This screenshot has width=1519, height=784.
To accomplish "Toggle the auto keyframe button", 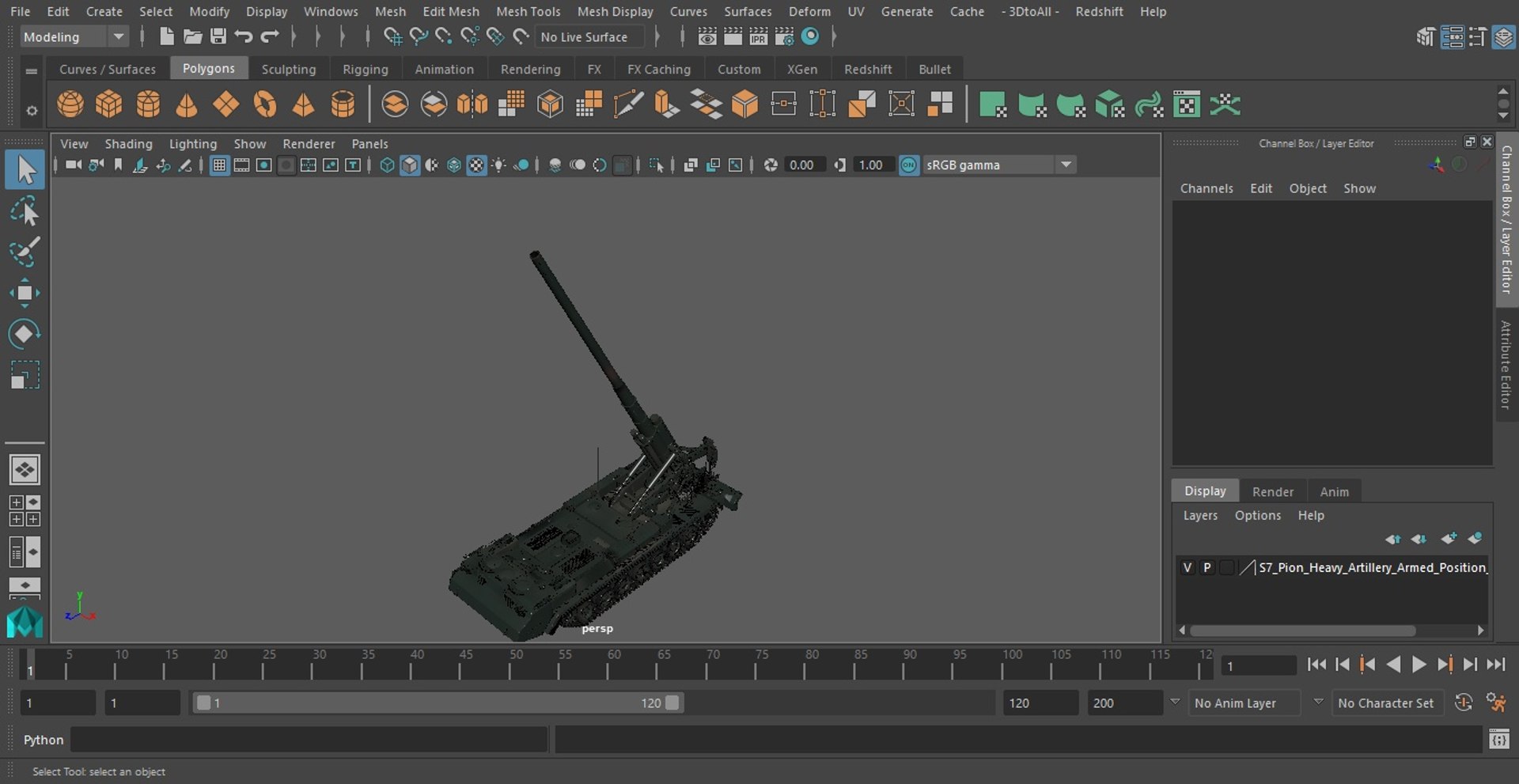I will (x=1464, y=703).
